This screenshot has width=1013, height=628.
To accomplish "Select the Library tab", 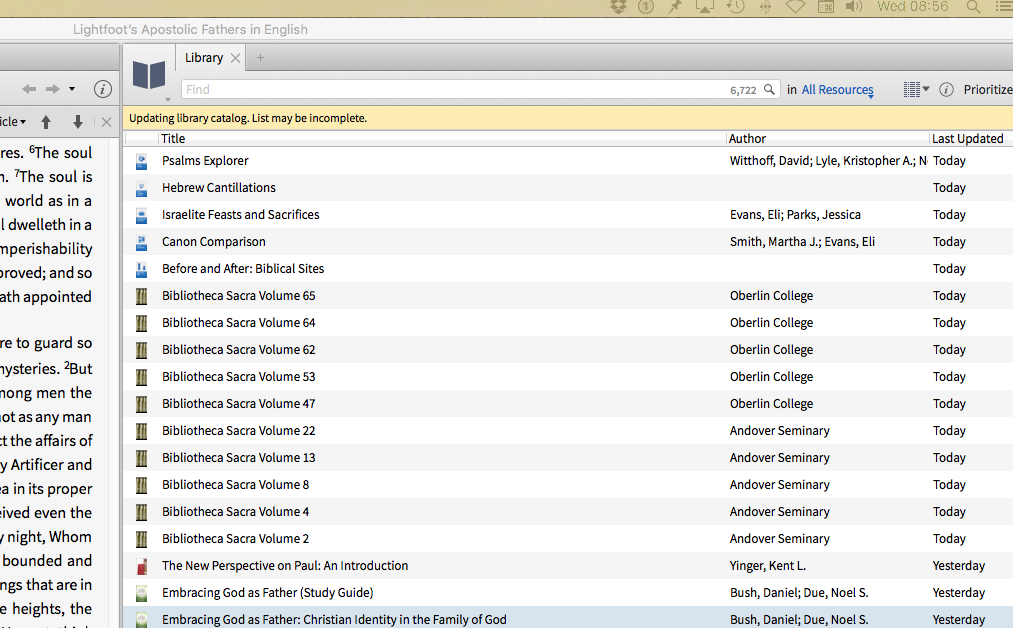I will point(204,58).
